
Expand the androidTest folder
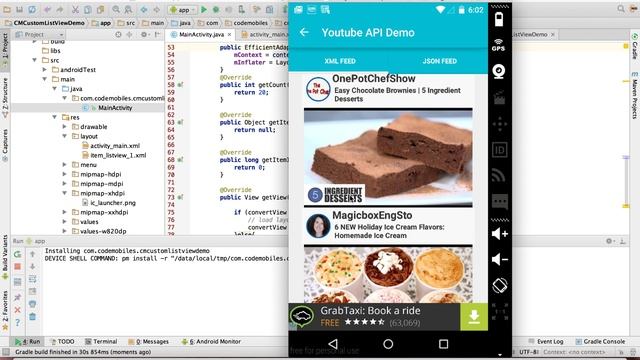[44, 70]
